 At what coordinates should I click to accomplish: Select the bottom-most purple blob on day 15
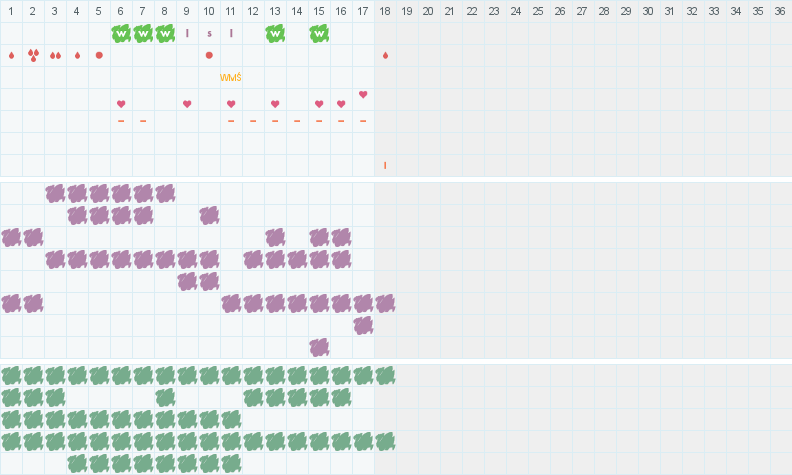pos(319,347)
